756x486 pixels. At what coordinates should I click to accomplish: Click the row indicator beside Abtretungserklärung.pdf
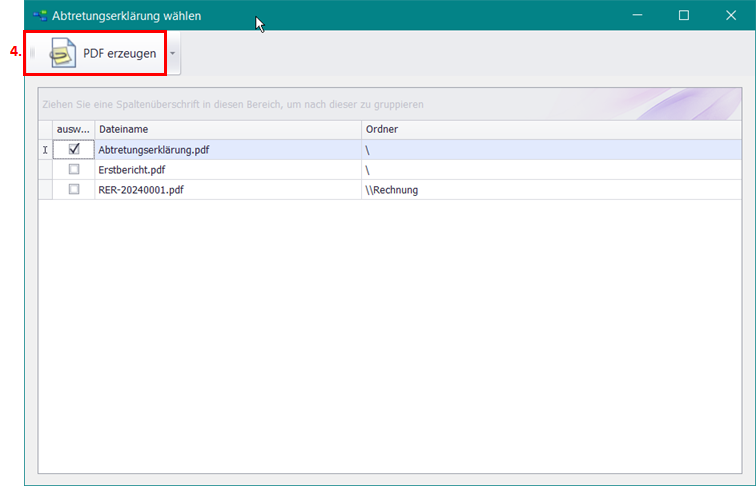tap(45, 150)
